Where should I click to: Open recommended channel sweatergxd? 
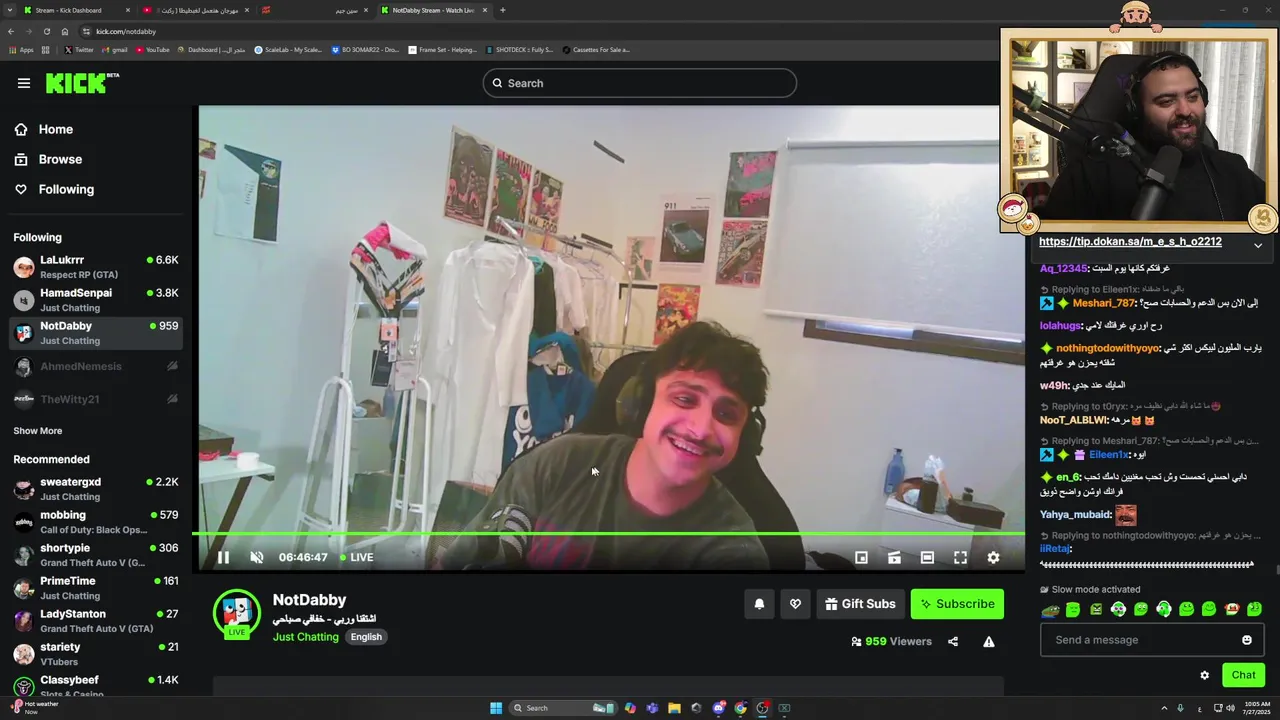pyautogui.click(x=96, y=489)
